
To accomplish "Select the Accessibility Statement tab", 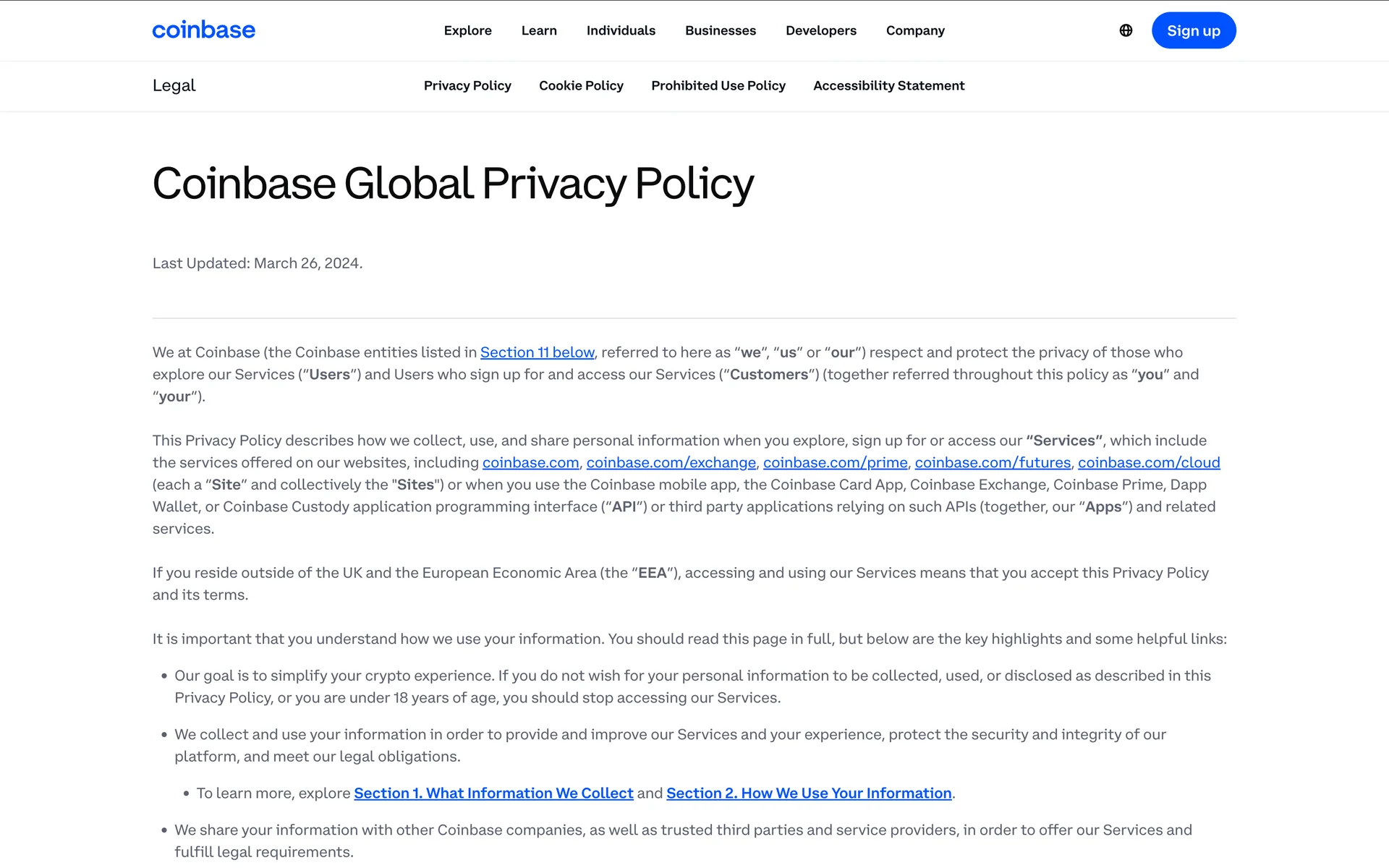I will [x=888, y=85].
